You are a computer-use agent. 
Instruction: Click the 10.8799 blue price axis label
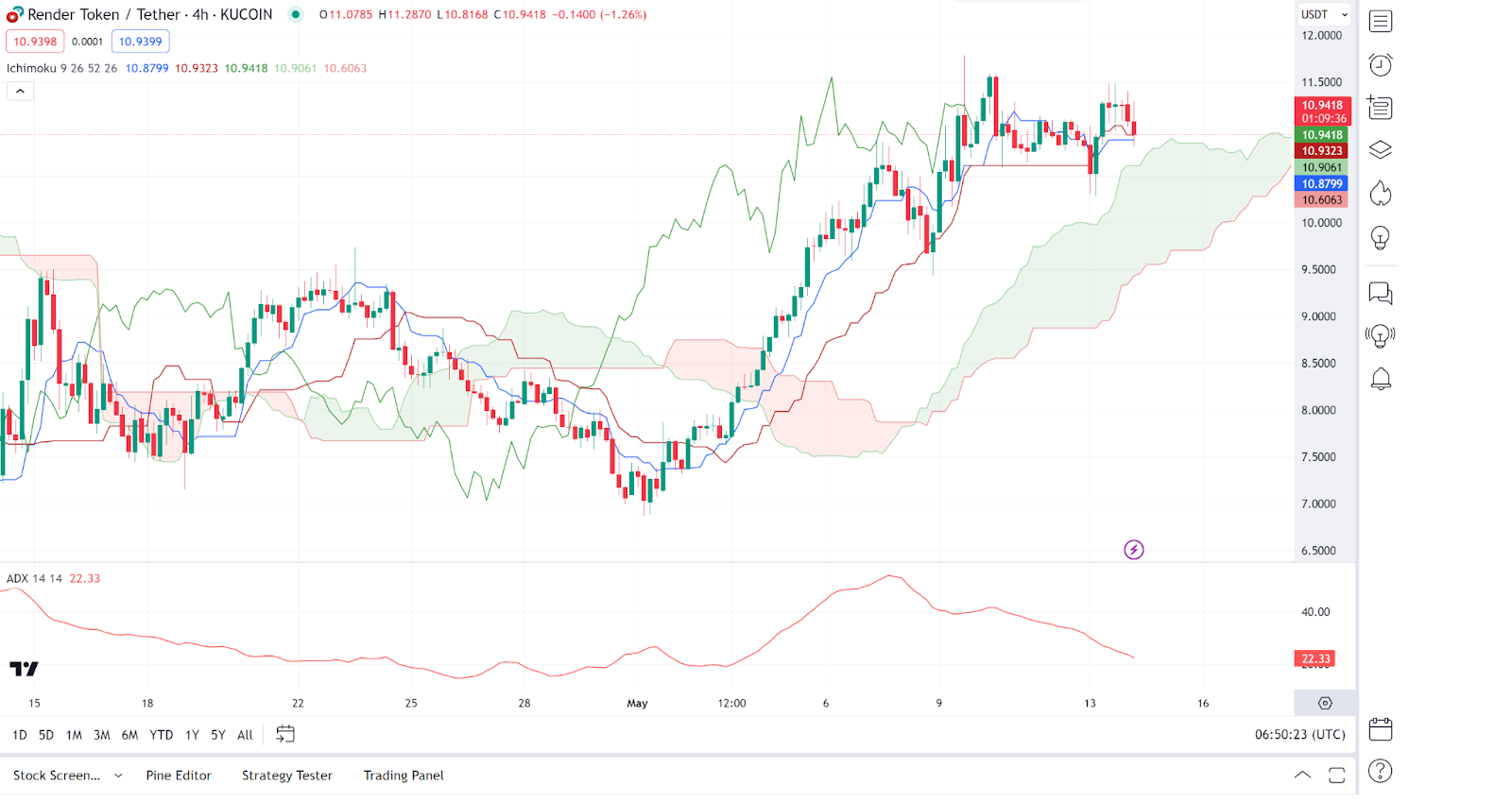[1321, 184]
